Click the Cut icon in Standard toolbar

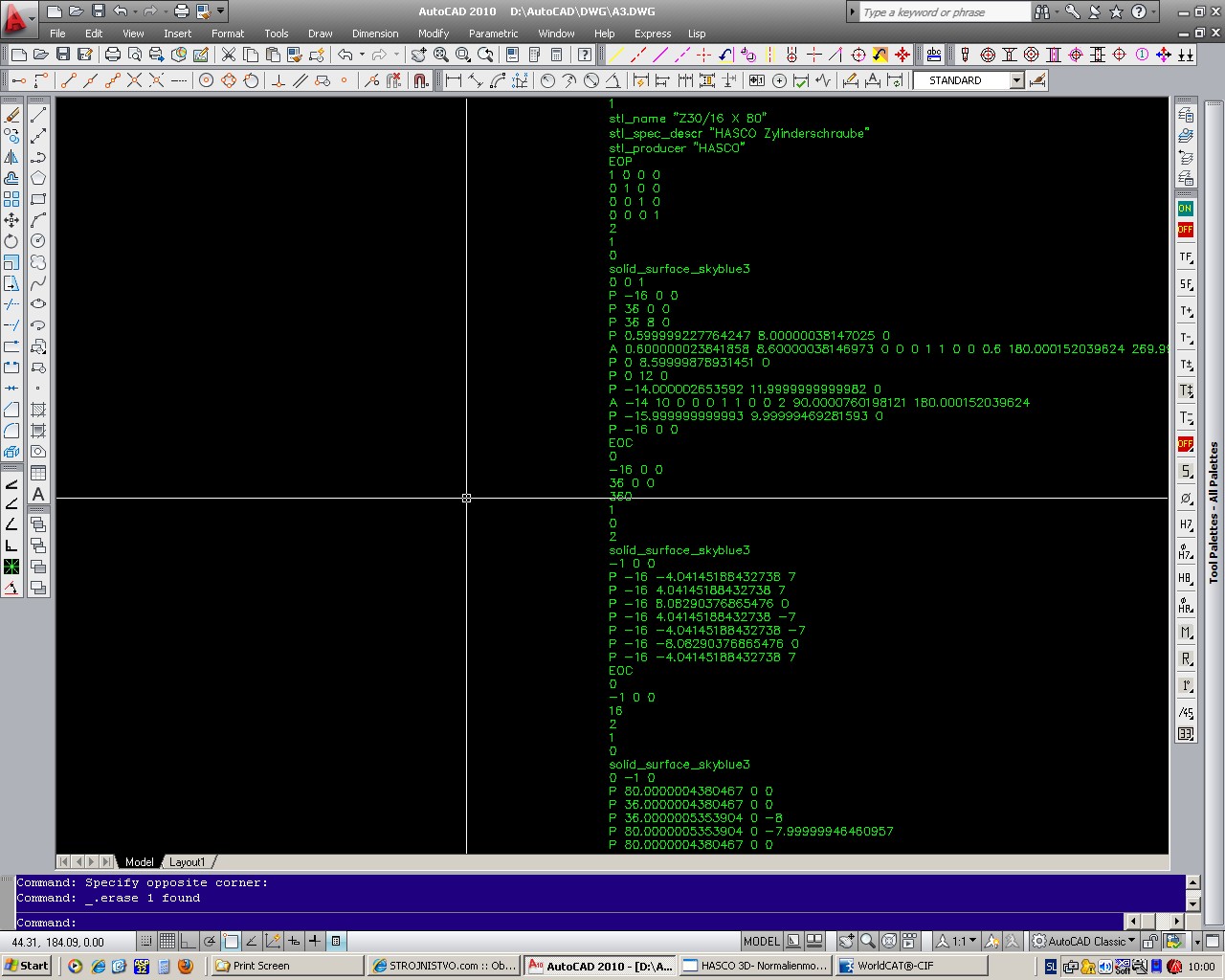point(229,56)
